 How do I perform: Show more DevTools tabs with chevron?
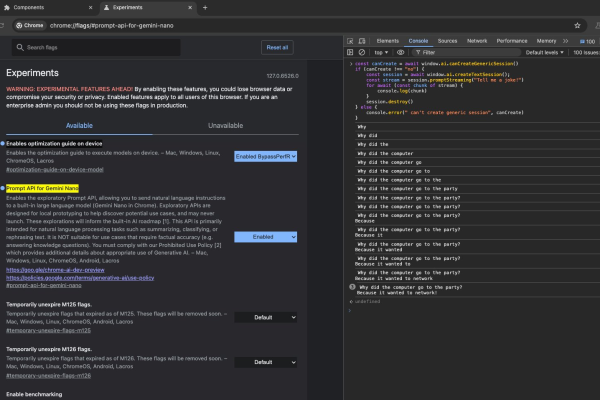[x=566, y=41]
